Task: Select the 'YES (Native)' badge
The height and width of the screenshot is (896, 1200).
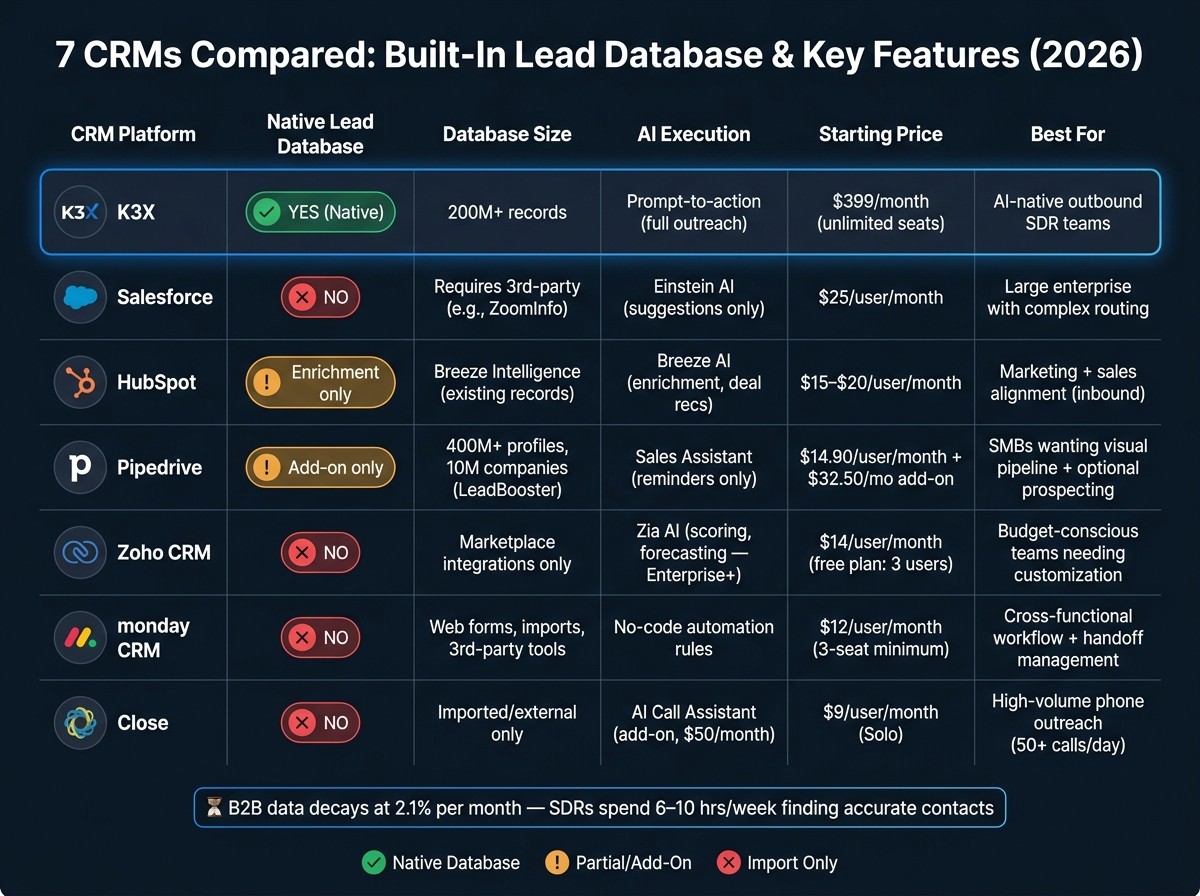Action: coord(320,212)
